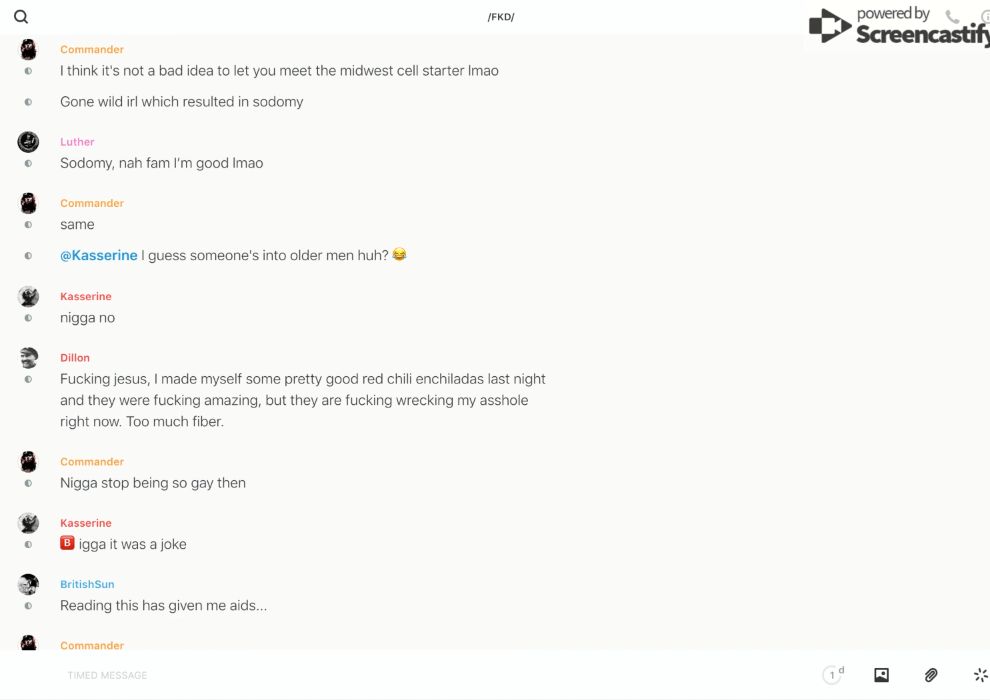The width and height of the screenshot is (990, 700).
Task: Click Commander's avatar above 'stop being so gay' message
Action: 28,462
